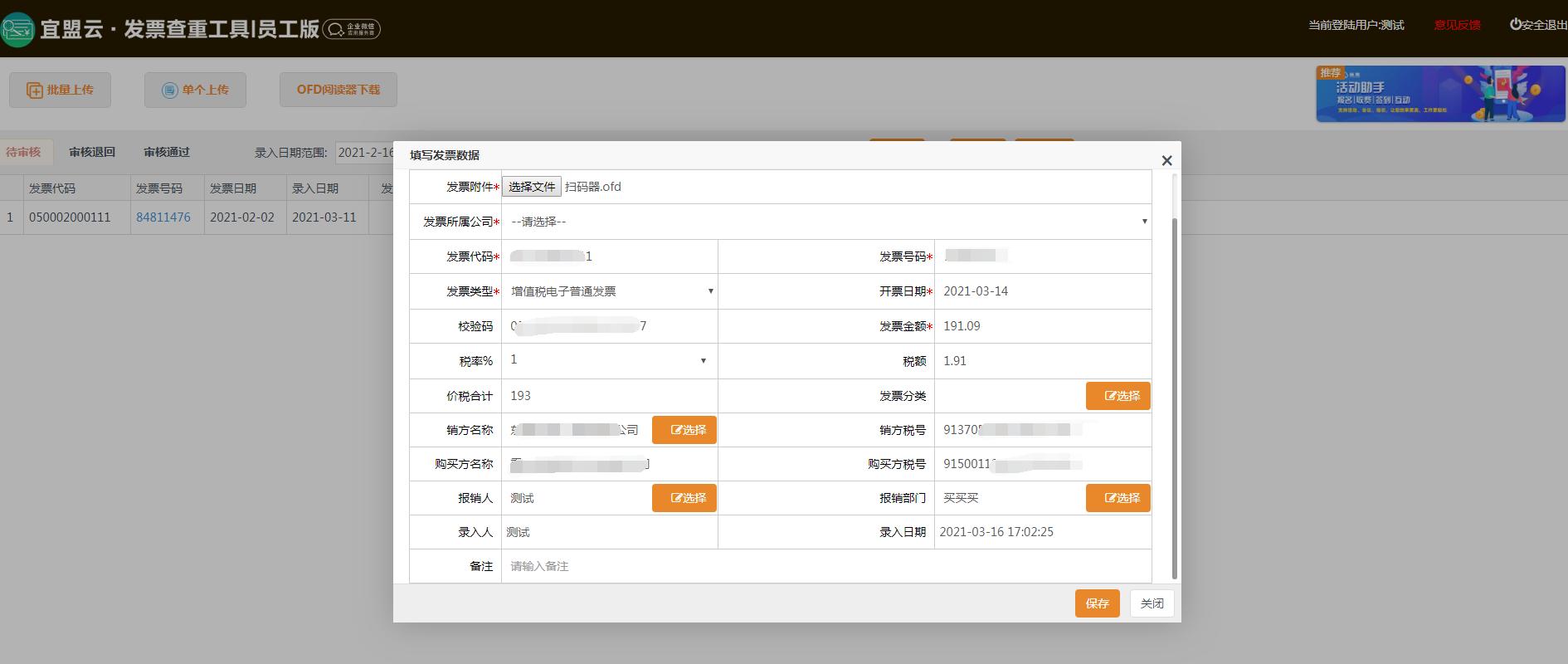Click the 报销人 field 测试
Screen dimensions: 1568x664
point(577,498)
